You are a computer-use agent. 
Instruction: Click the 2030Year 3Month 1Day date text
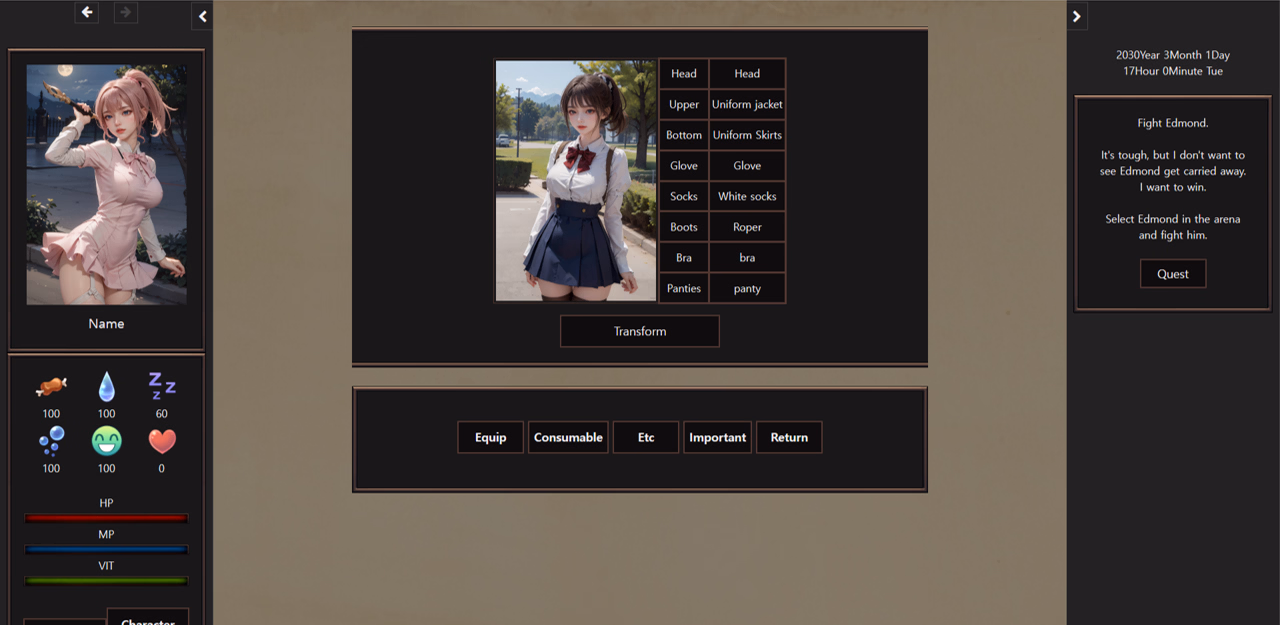(1173, 55)
